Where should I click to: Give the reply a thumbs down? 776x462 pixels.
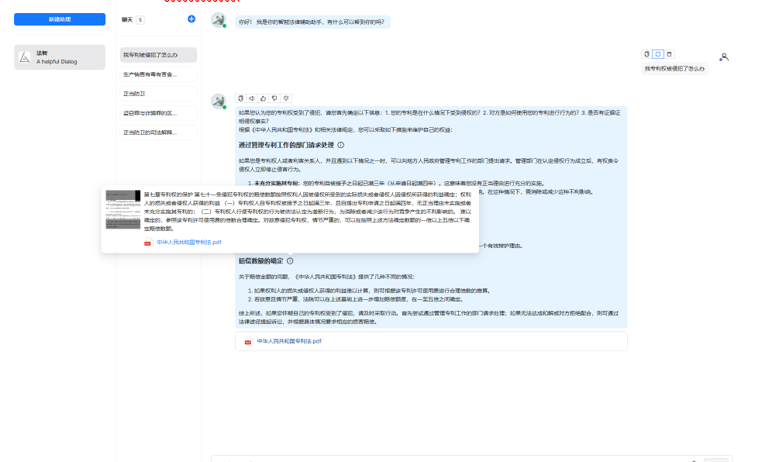(275, 98)
